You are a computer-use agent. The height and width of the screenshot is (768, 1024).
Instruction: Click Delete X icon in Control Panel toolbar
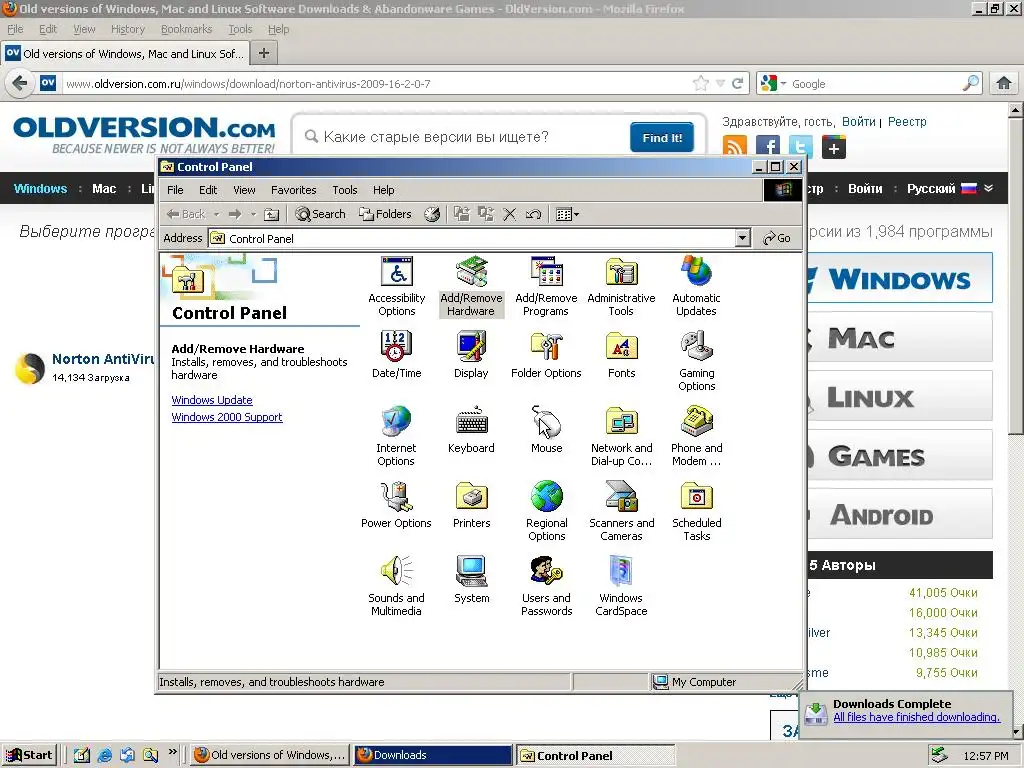pos(509,214)
